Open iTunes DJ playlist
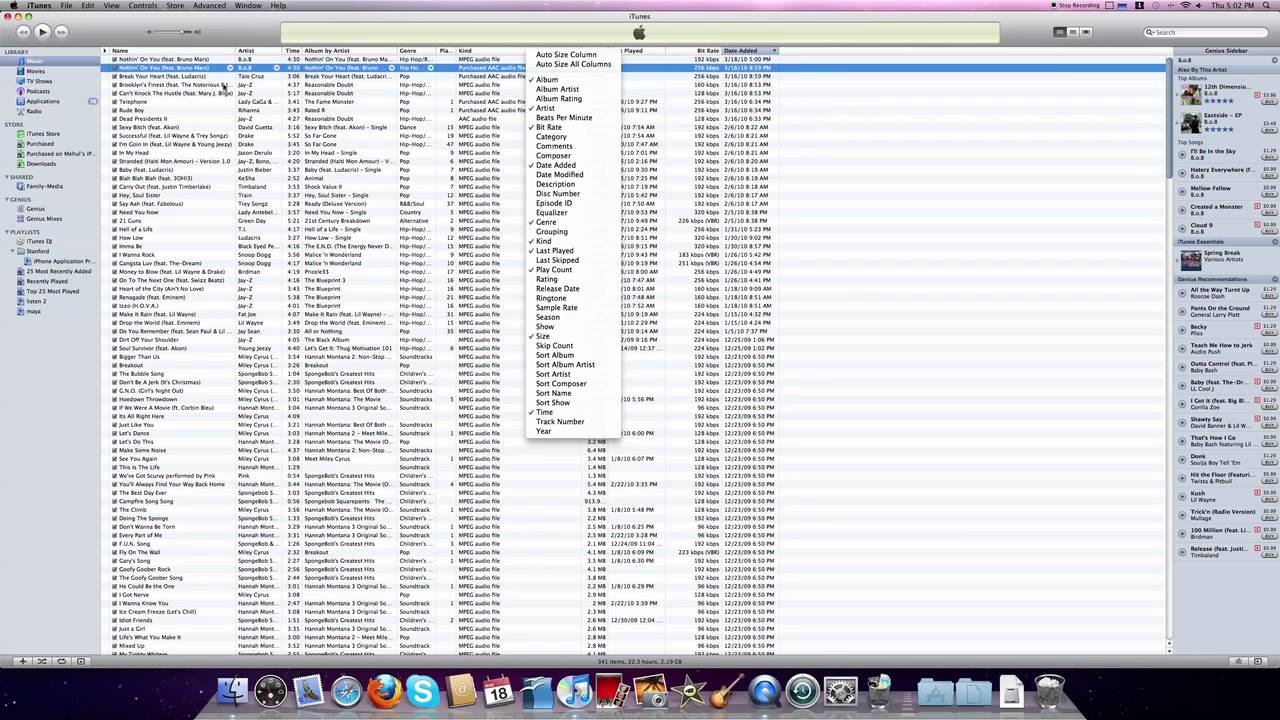This screenshot has width=1280, height=720. point(39,241)
